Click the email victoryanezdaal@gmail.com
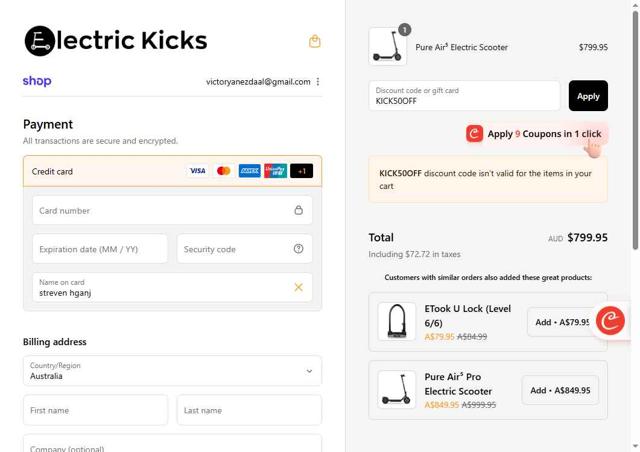The height and width of the screenshot is (452, 640). pyautogui.click(x=258, y=82)
